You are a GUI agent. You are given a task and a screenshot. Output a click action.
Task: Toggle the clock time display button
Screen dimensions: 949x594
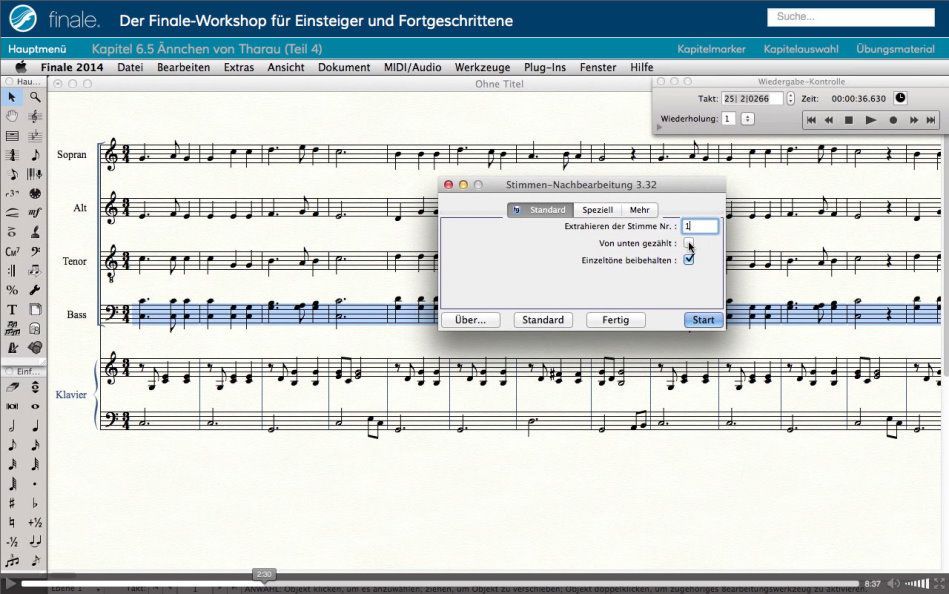900,98
